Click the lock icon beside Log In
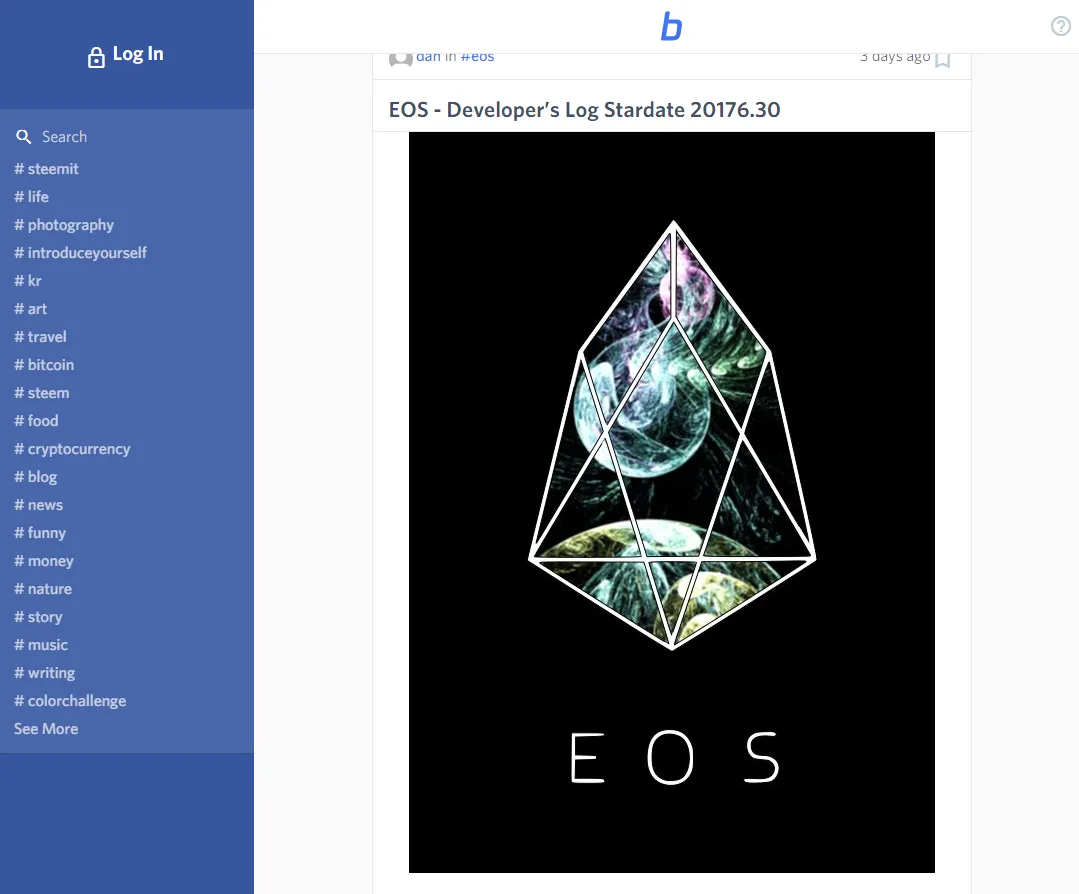This screenshot has height=894, width=1079. [96, 57]
